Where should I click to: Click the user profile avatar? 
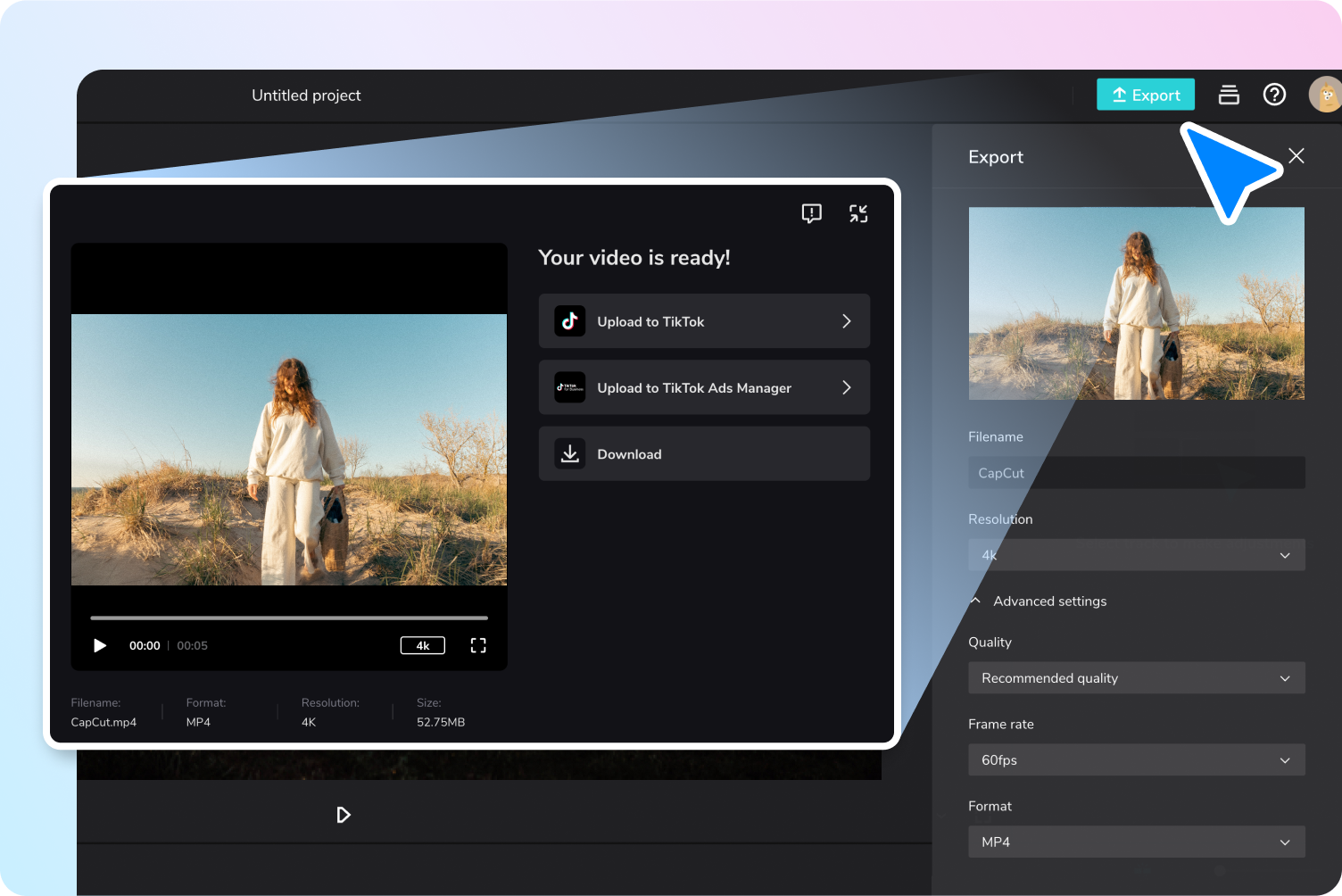coord(1325,95)
